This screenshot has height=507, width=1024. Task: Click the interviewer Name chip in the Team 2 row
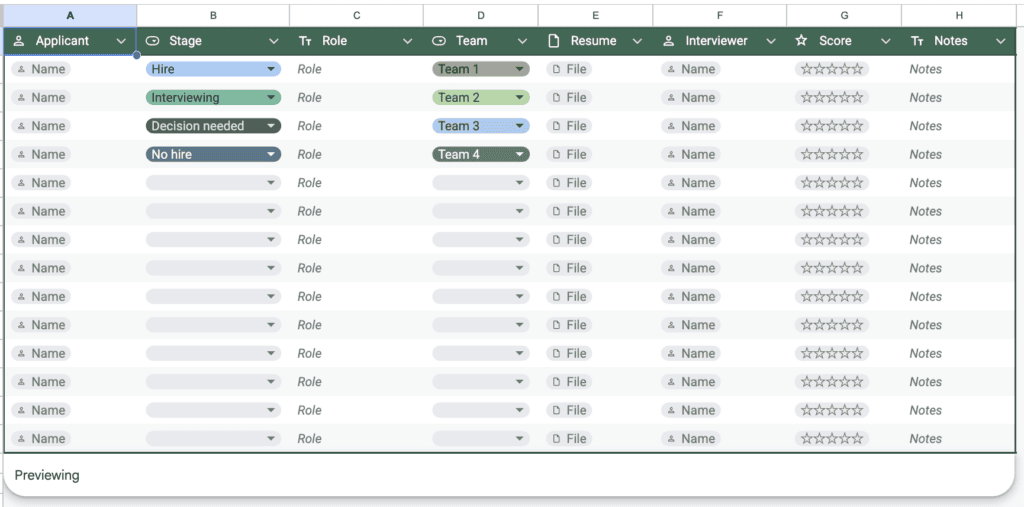tap(691, 97)
